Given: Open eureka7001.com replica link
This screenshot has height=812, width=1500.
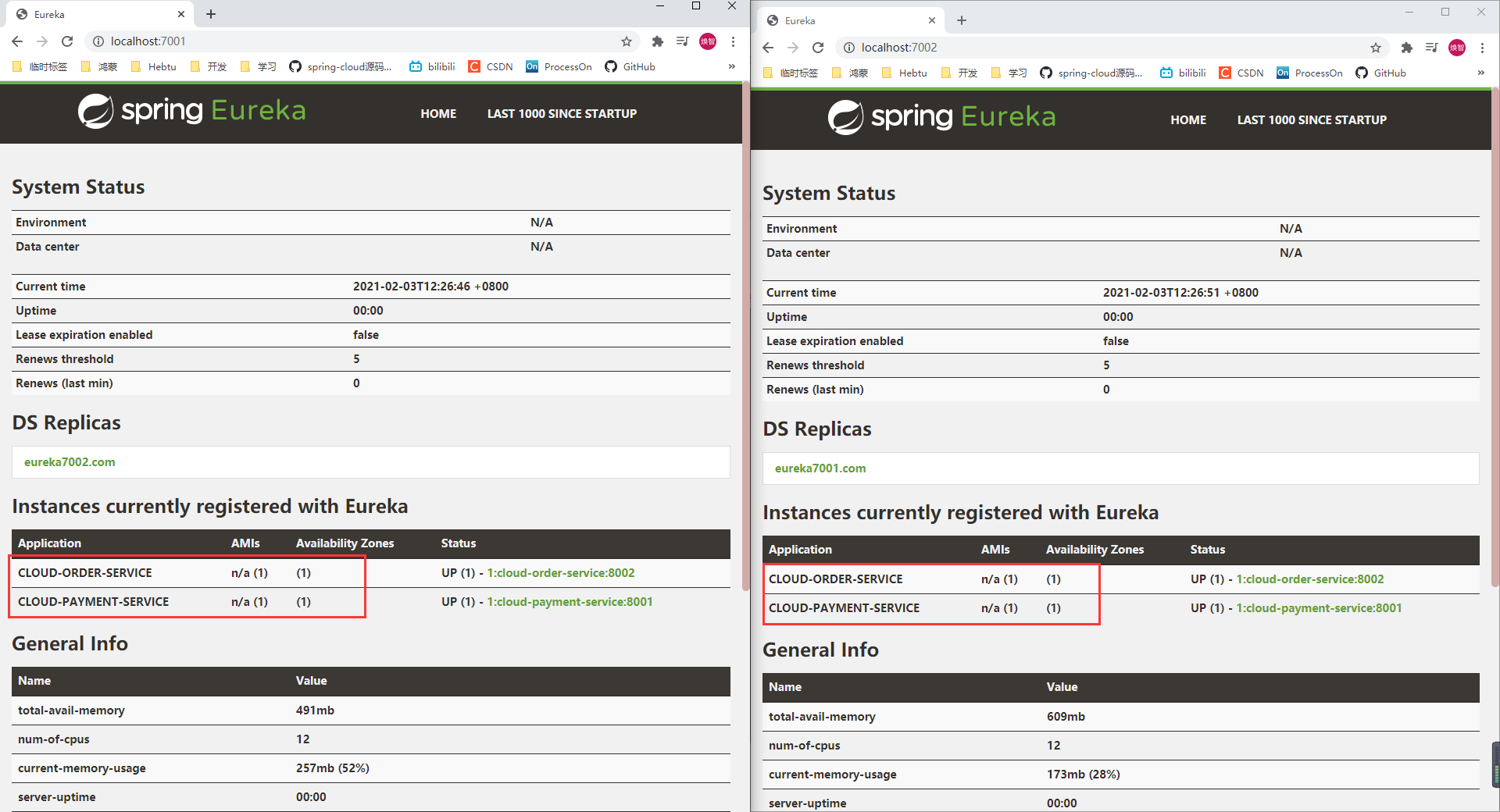Looking at the screenshot, I should coord(820,468).
